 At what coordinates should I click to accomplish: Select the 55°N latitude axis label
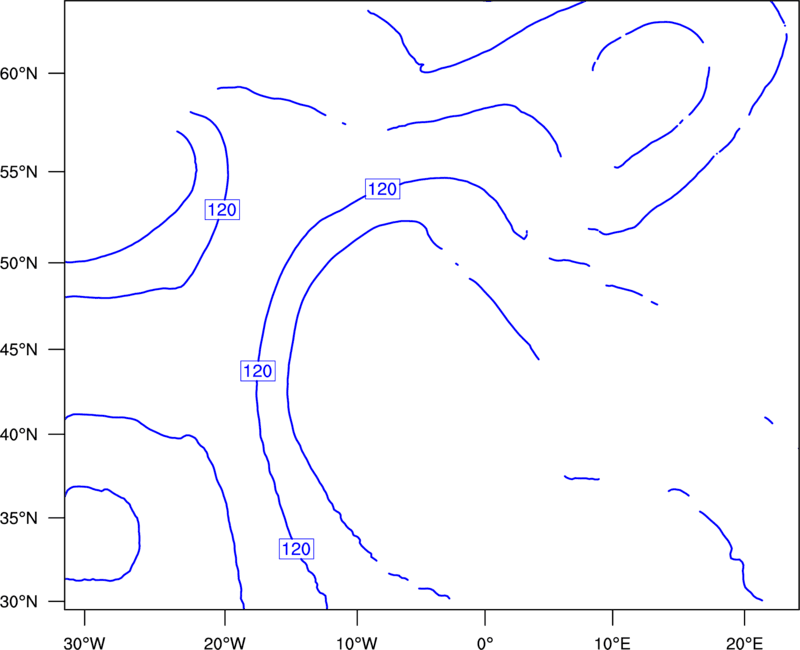pos(19,172)
